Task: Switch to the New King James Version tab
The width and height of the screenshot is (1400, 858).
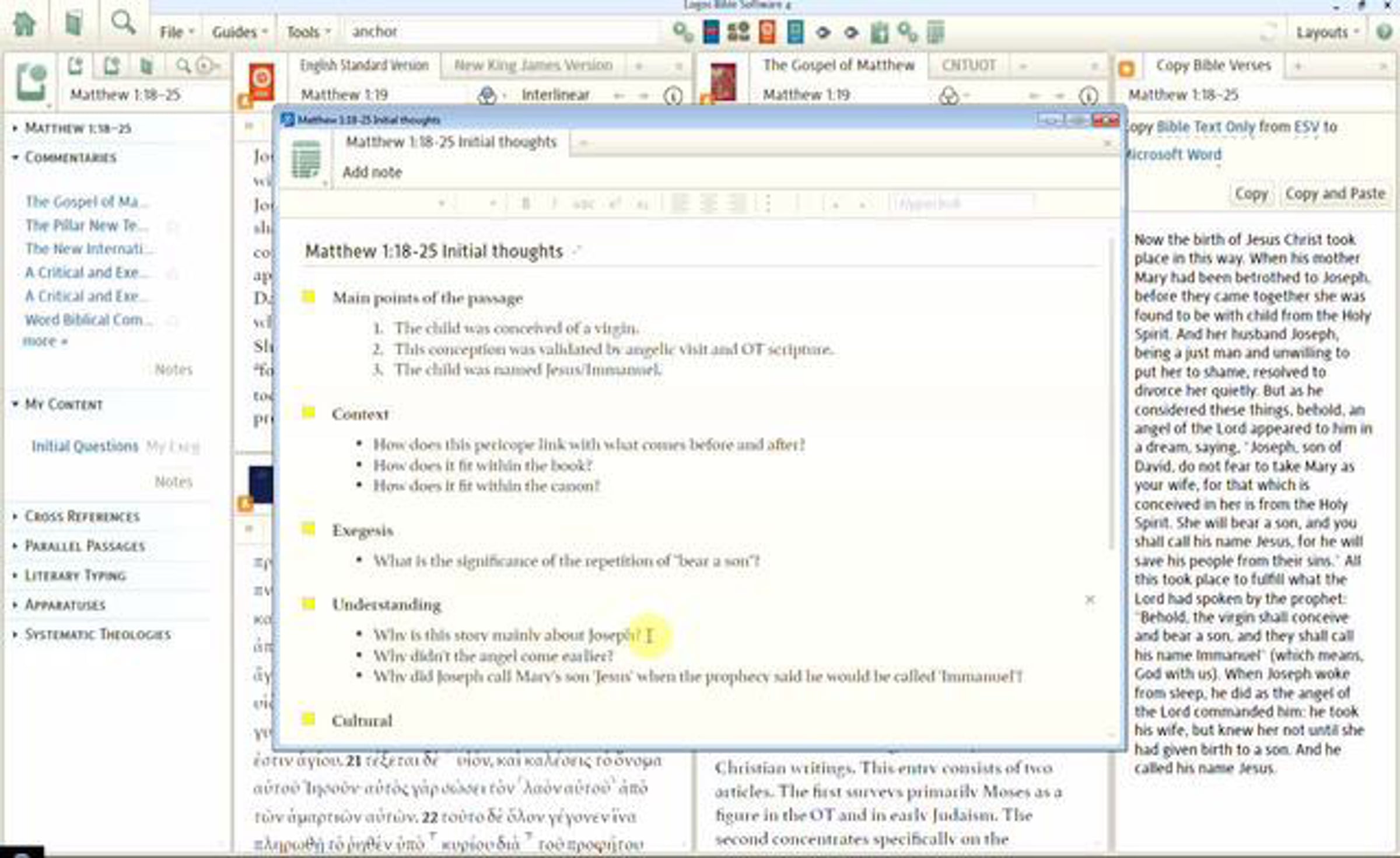Action: pos(533,65)
